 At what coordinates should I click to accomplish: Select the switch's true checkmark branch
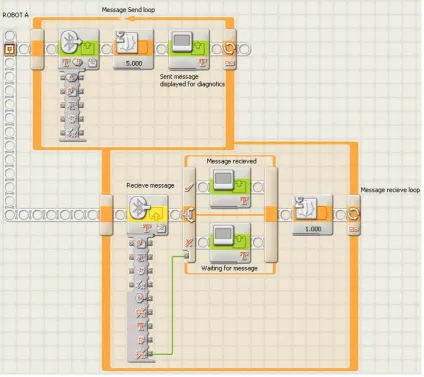coord(189,187)
